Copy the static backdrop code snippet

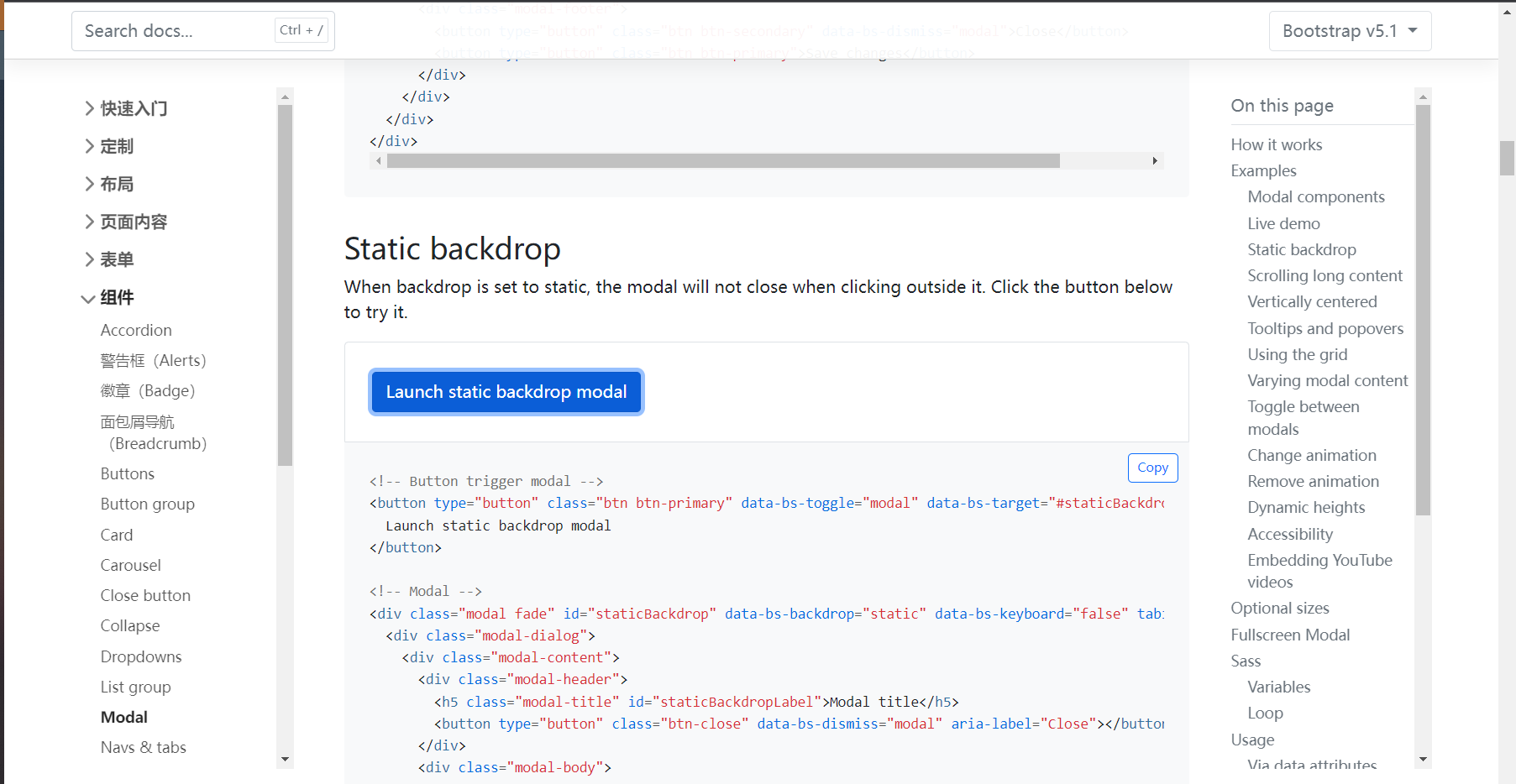pos(1152,468)
